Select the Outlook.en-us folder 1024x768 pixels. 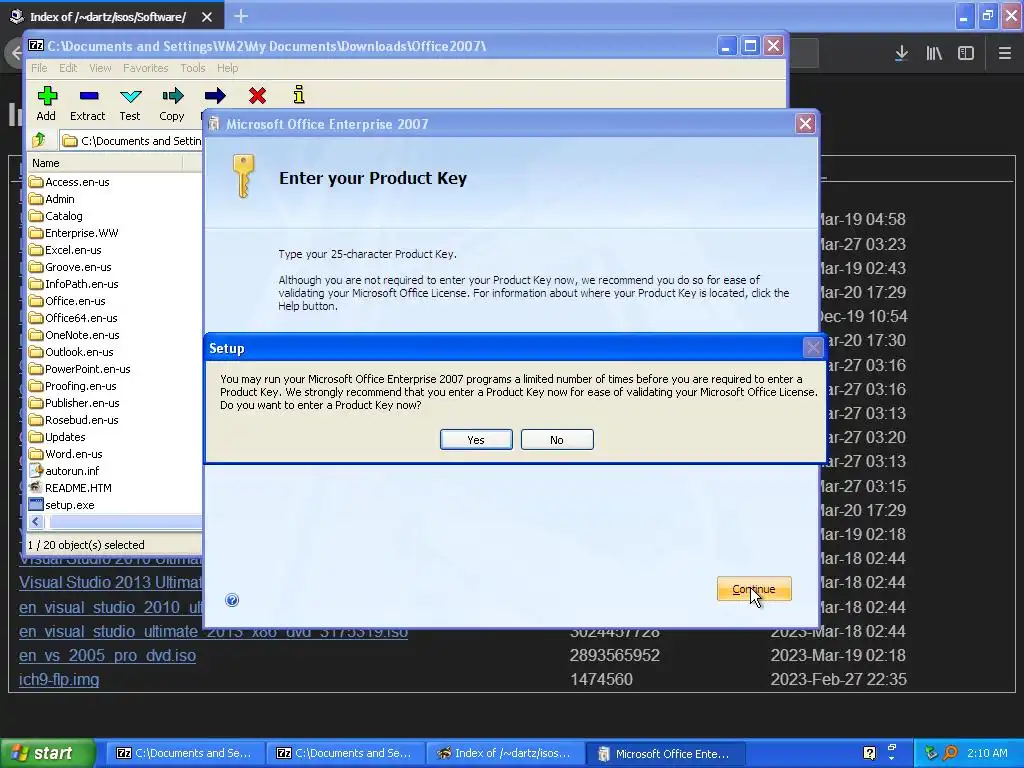point(71,352)
